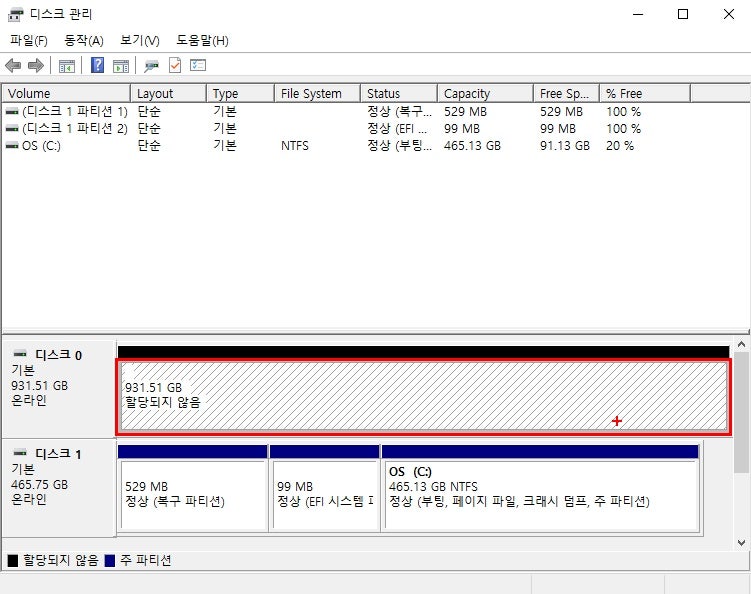Image resolution: width=751 pixels, height=594 pixels.
Task: Click the settings list toolbar icon
Action: point(198,65)
